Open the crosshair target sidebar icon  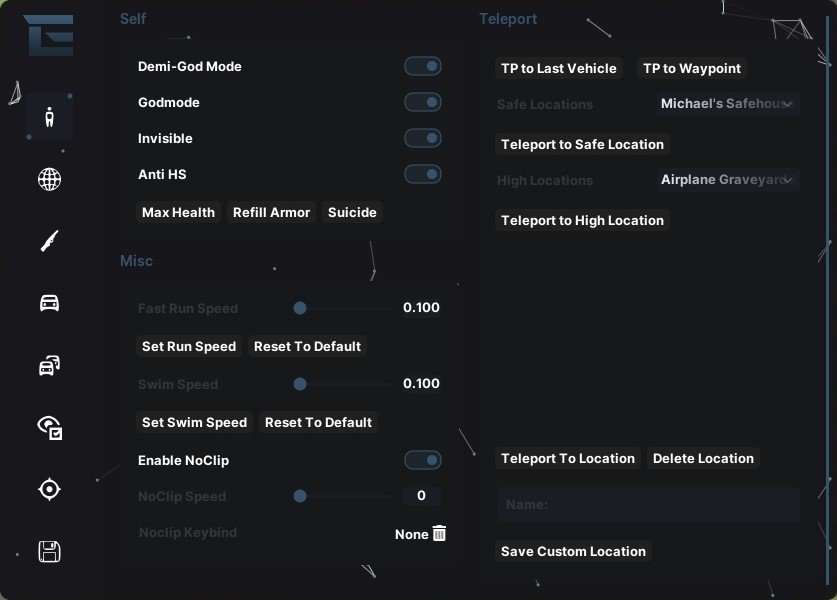pos(49,489)
